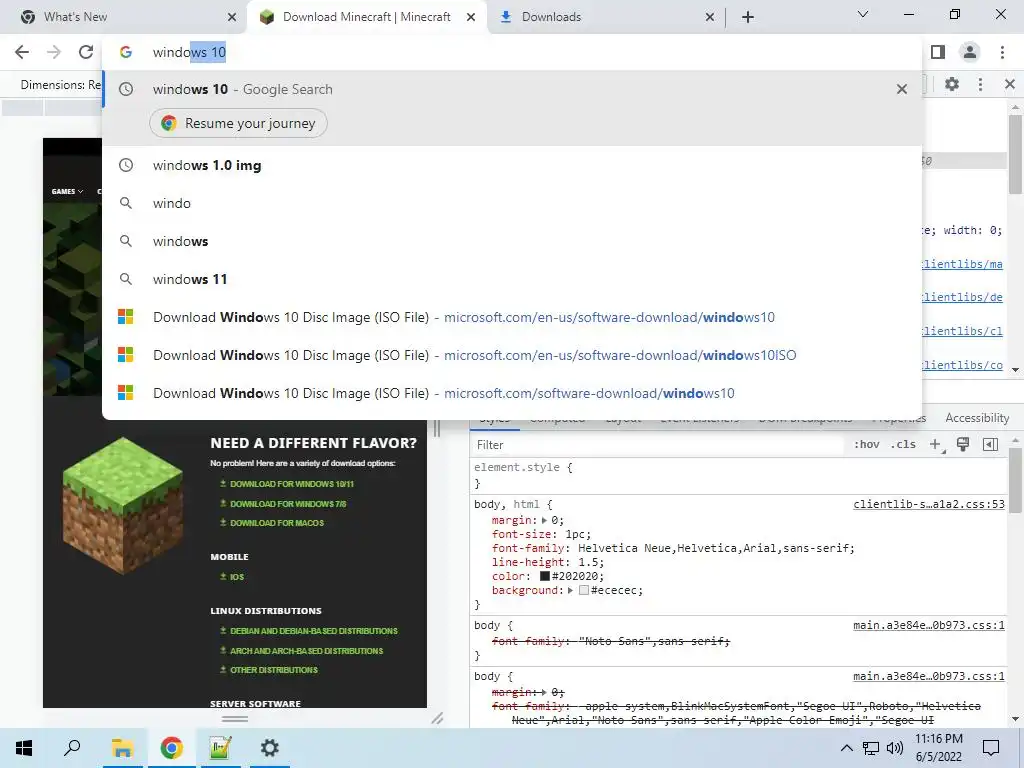
Task: Open the DevTools three-dot options menu
Action: (x=980, y=84)
